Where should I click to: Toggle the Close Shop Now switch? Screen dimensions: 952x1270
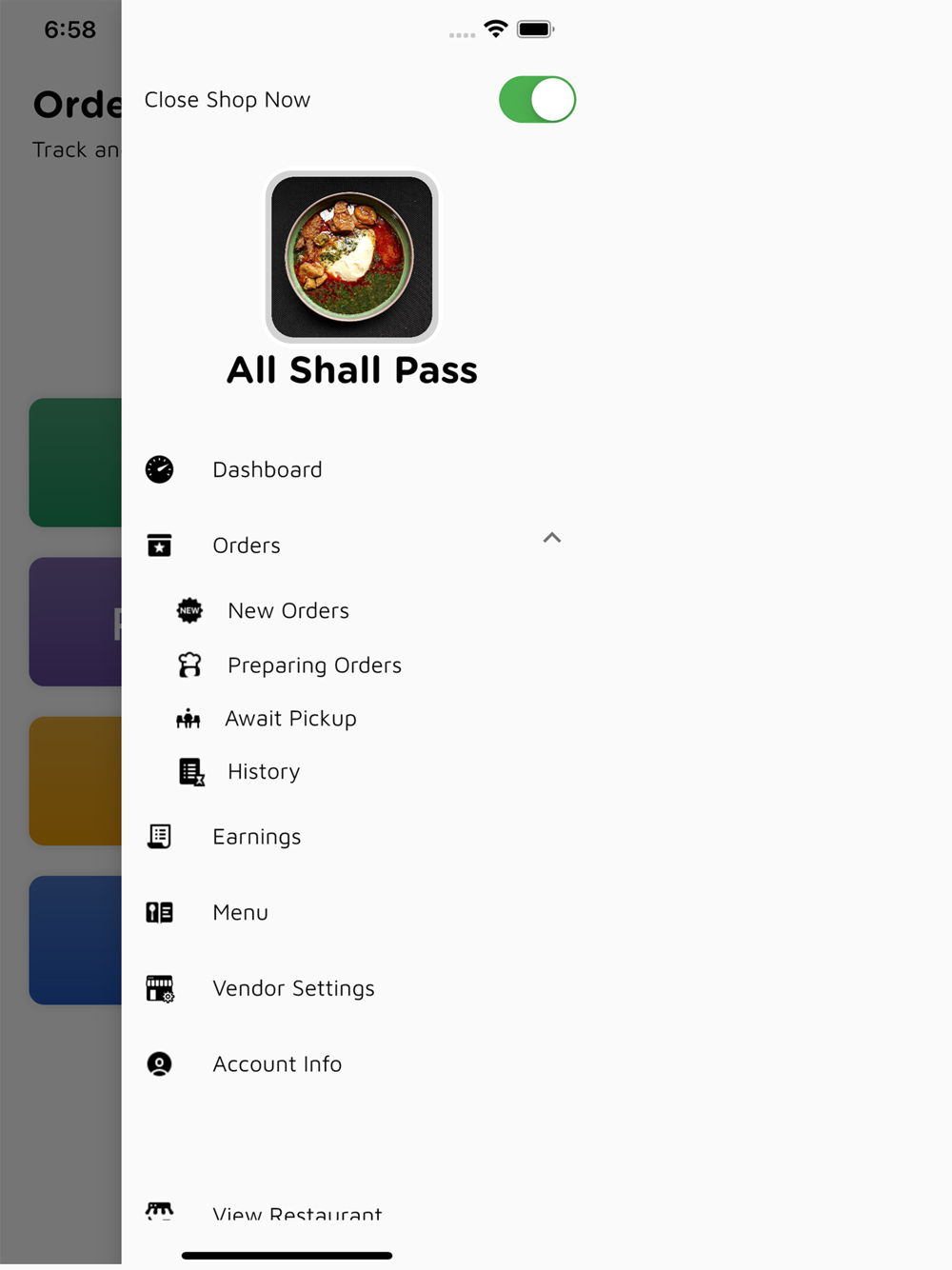pos(537,100)
